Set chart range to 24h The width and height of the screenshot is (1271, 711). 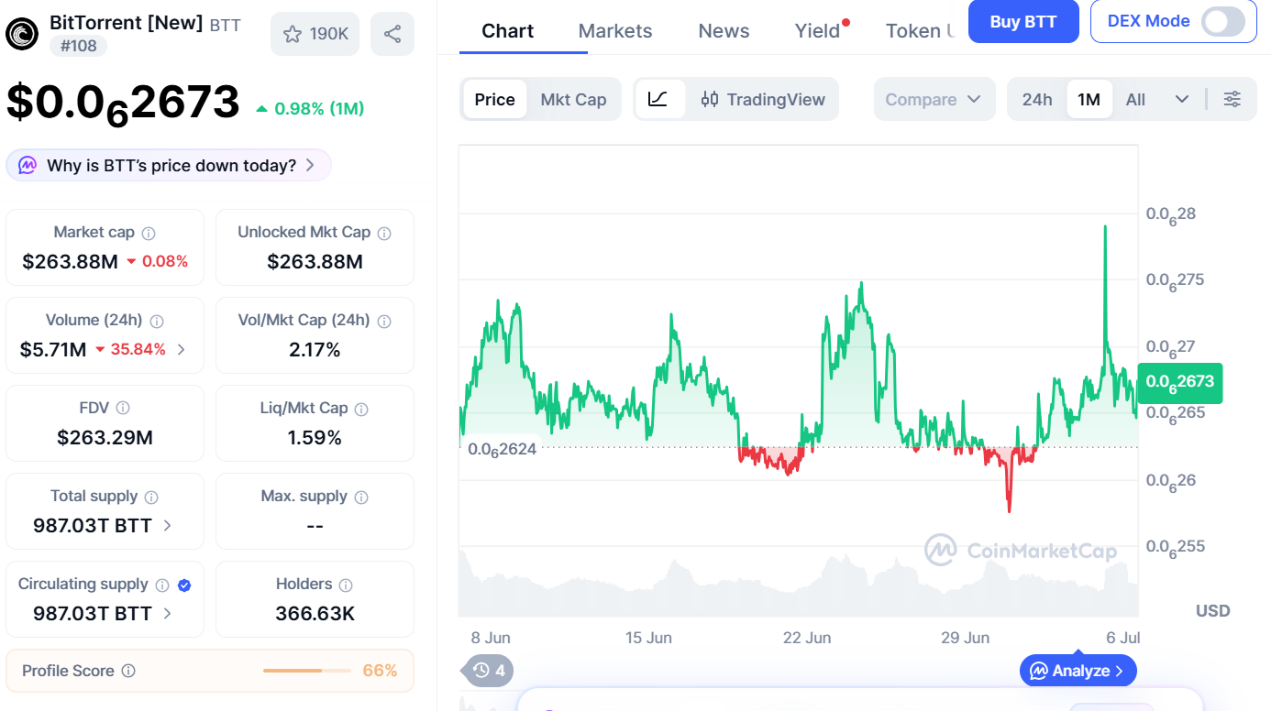[x=1037, y=99]
